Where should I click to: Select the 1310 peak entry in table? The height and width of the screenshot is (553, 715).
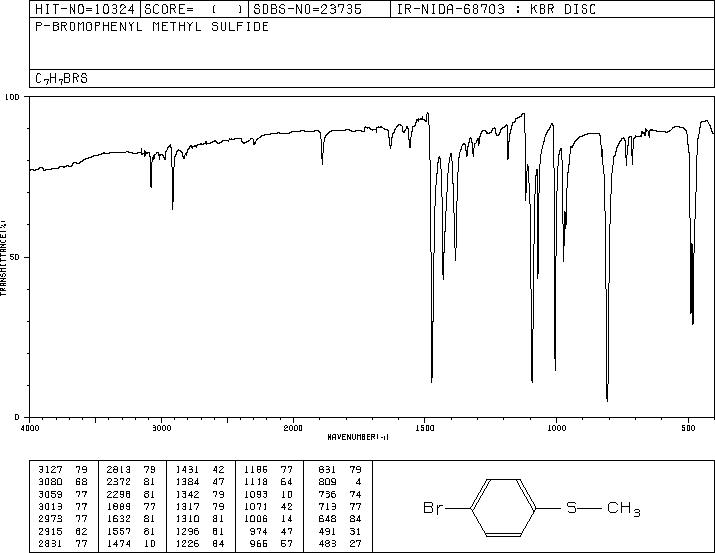pyautogui.click(x=187, y=519)
